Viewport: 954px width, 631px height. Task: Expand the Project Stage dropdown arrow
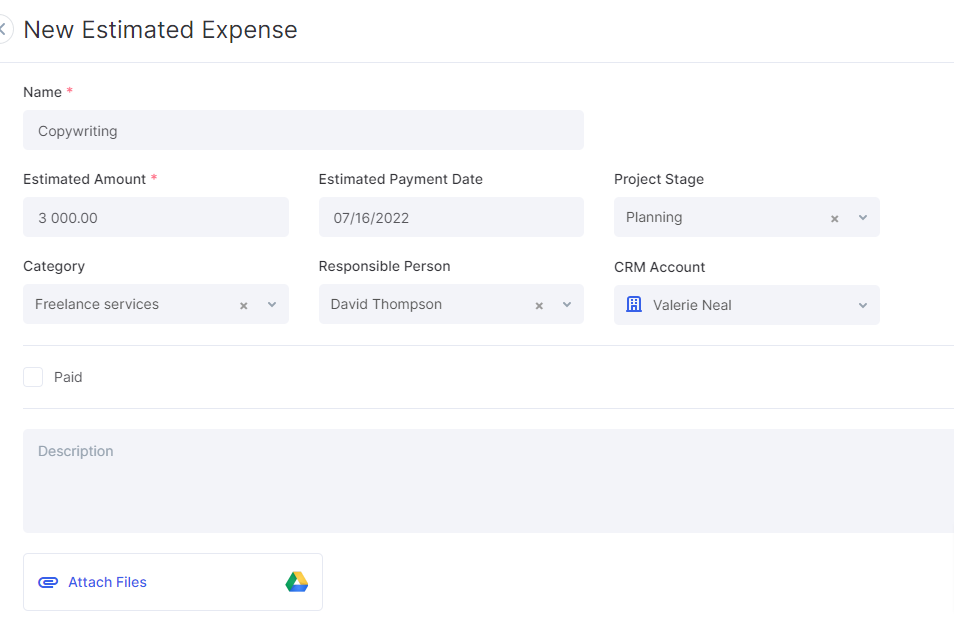[x=863, y=217]
